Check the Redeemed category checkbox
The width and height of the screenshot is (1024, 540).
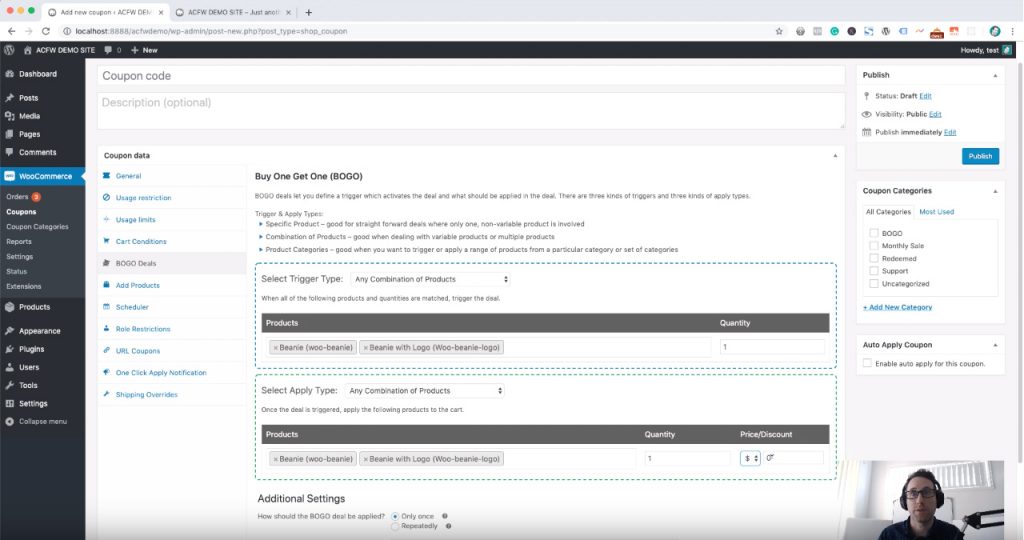click(874, 258)
